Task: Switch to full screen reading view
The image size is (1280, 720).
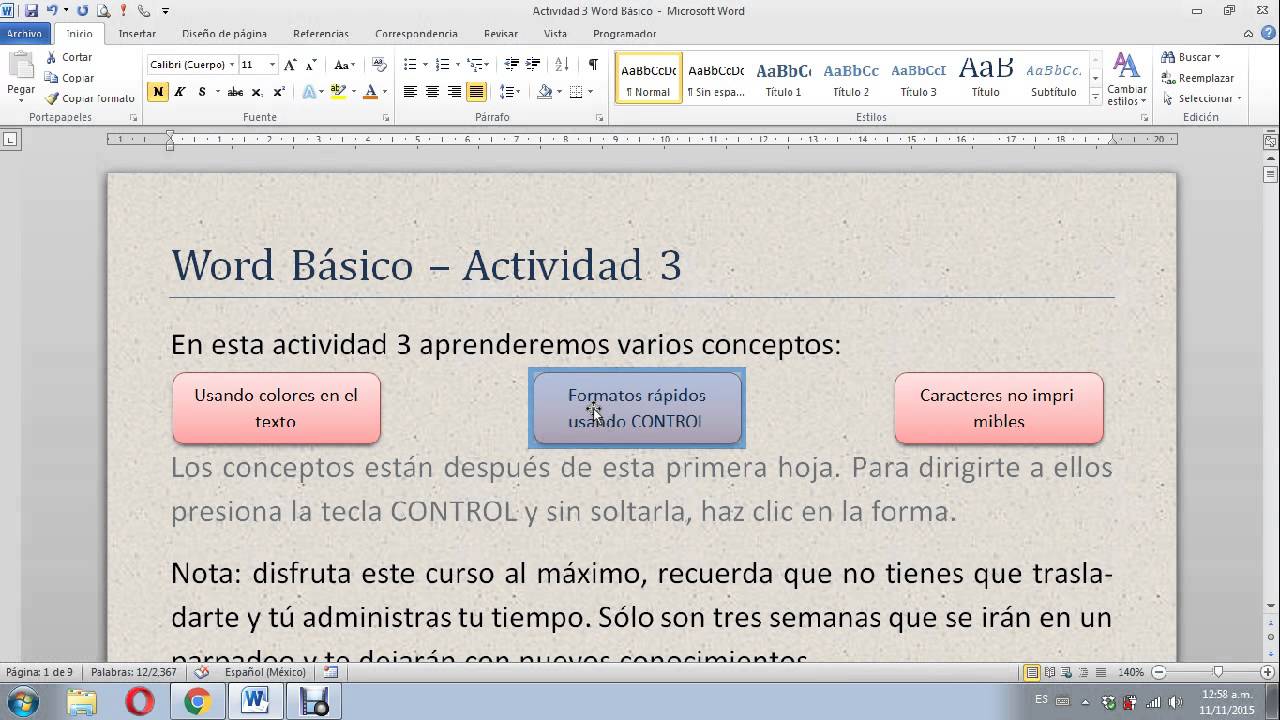Action: point(1050,672)
